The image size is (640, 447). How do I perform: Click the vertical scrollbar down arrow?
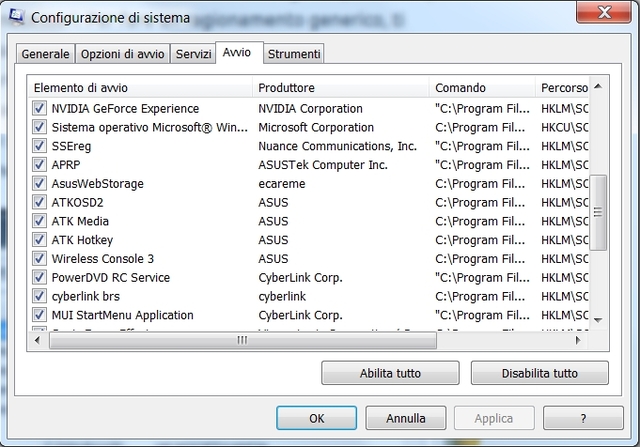598,318
